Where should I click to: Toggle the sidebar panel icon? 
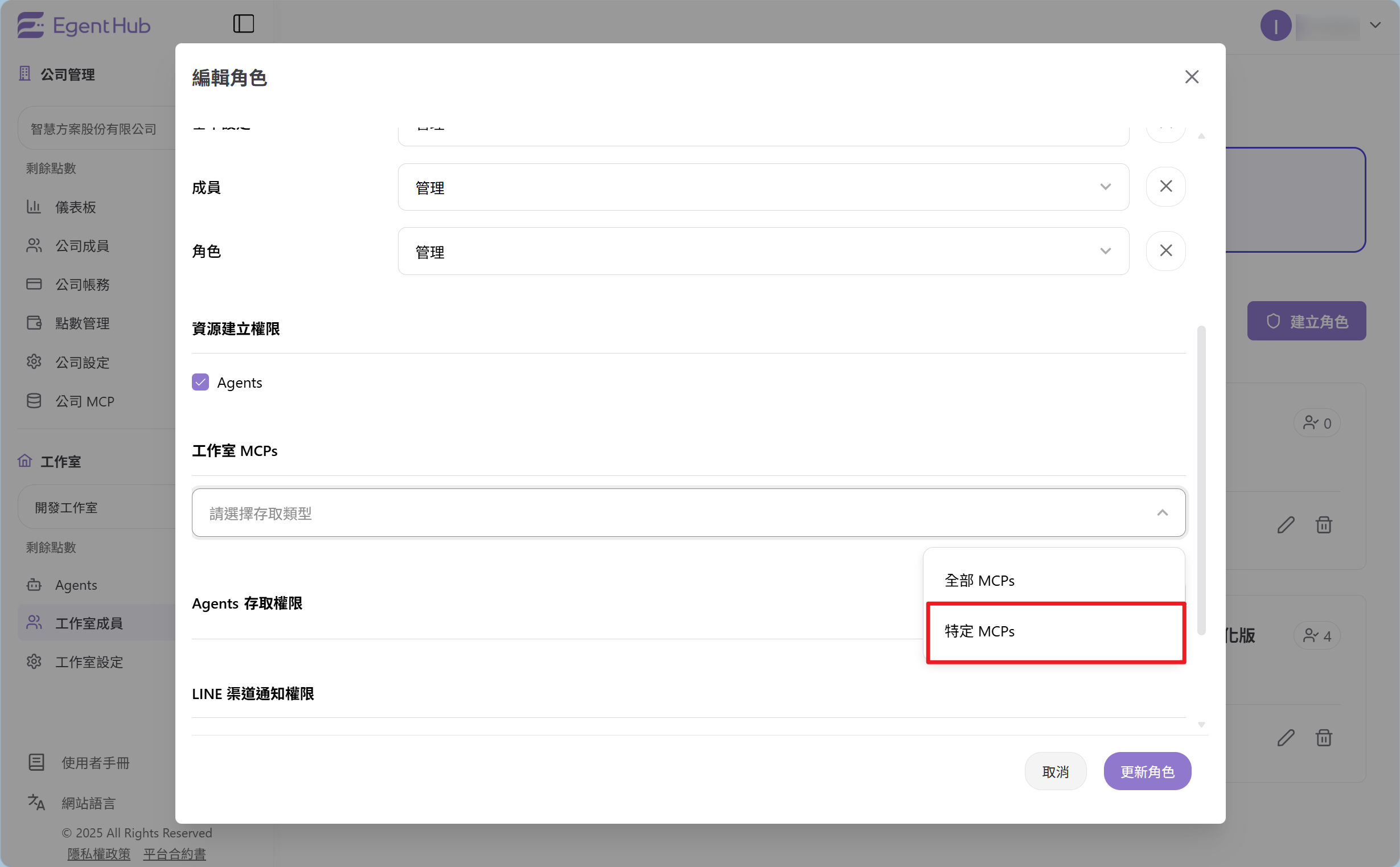tap(243, 23)
